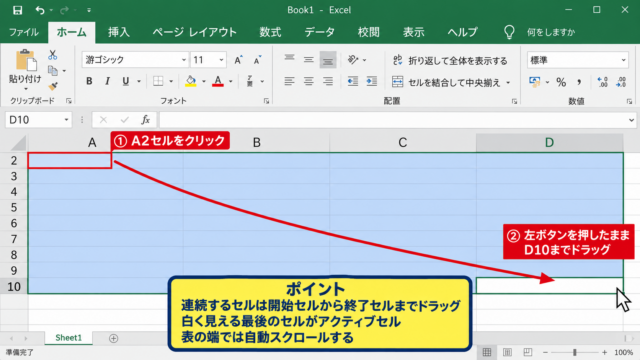Click 折り返して全体を表示する wrap text button

tap(450, 60)
